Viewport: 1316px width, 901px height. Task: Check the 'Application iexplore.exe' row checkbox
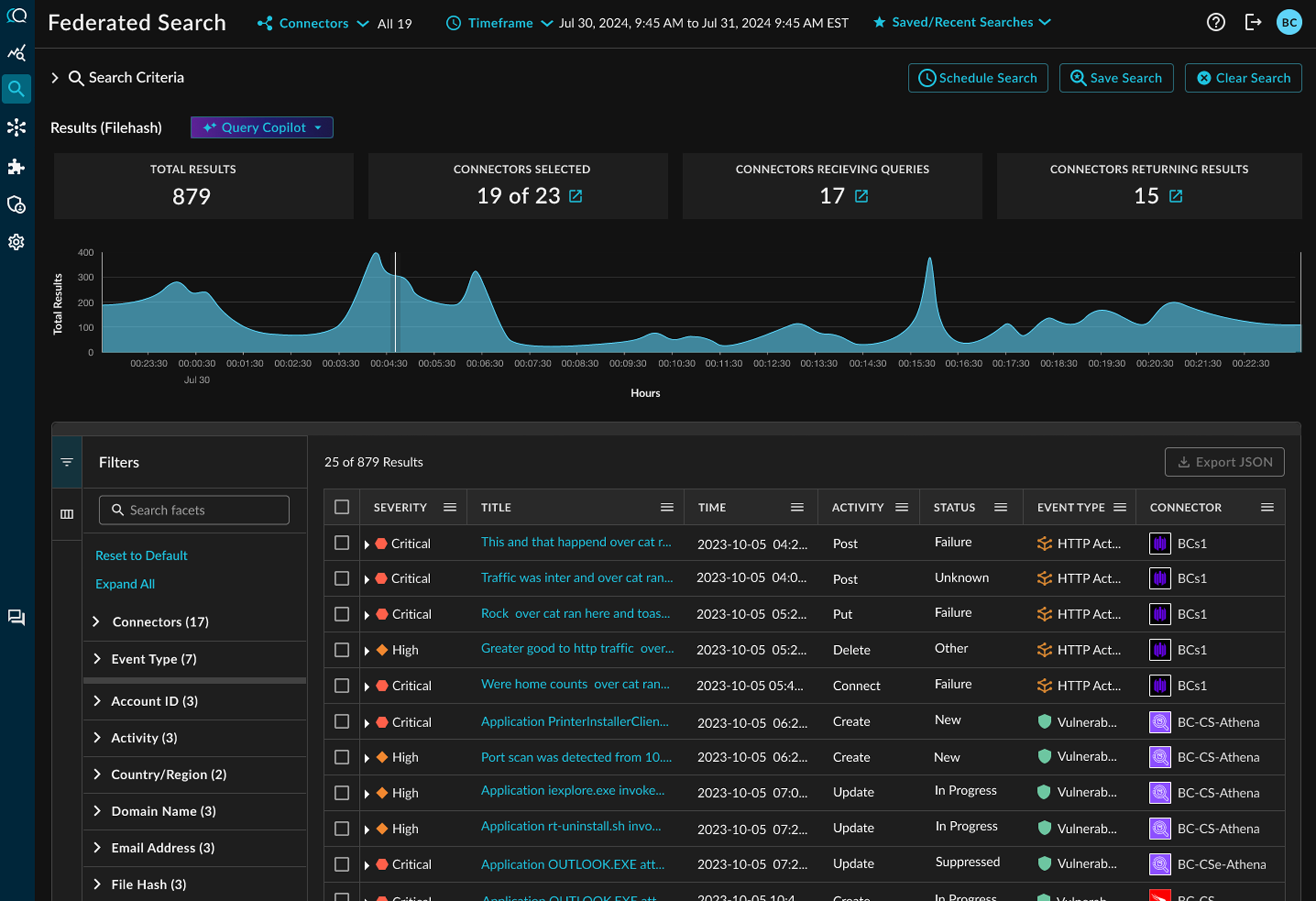pyautogui.click(x=341, y=792)
